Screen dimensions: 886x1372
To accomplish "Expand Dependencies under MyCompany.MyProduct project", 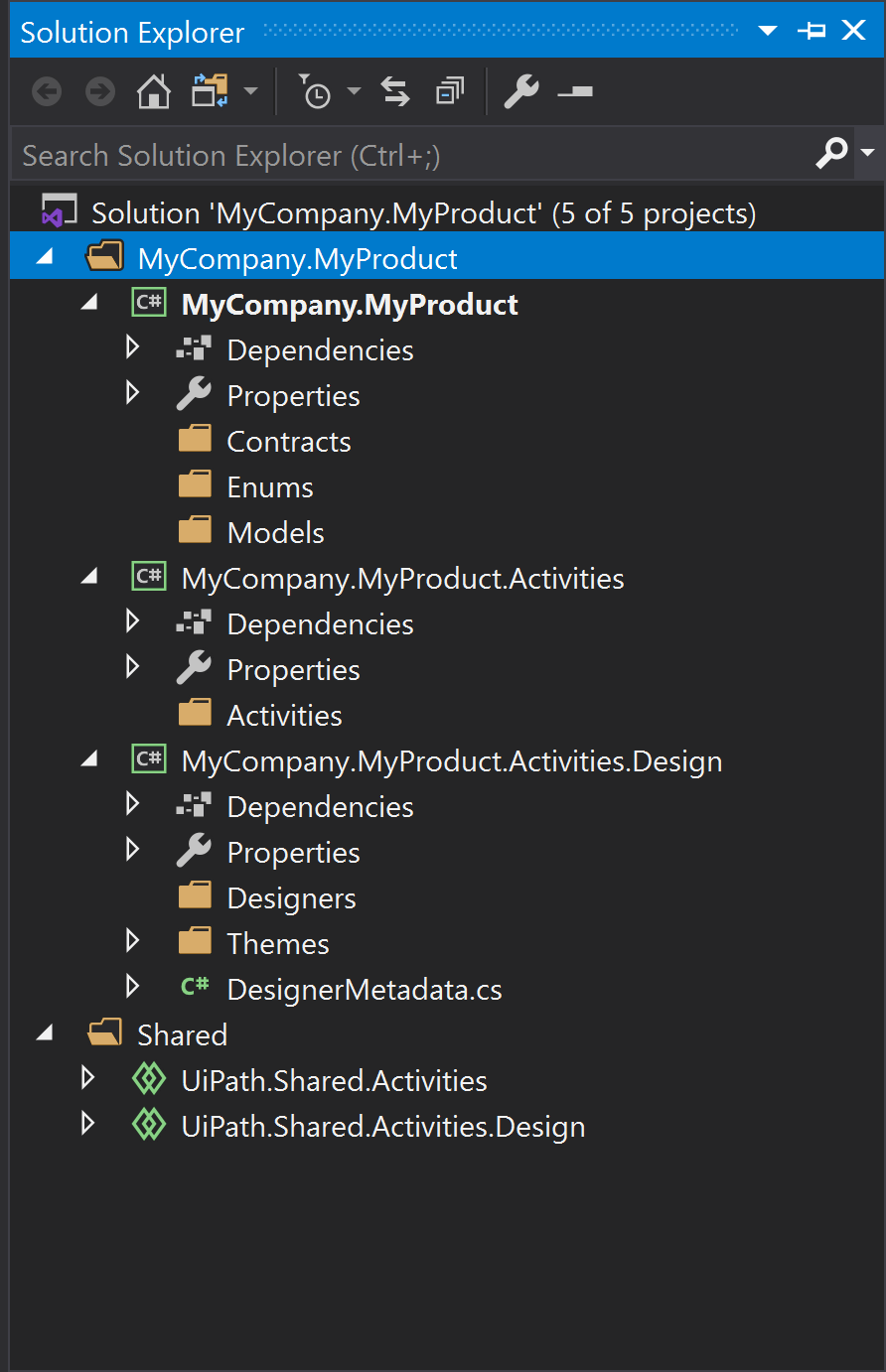I will (x=133, y=347).
